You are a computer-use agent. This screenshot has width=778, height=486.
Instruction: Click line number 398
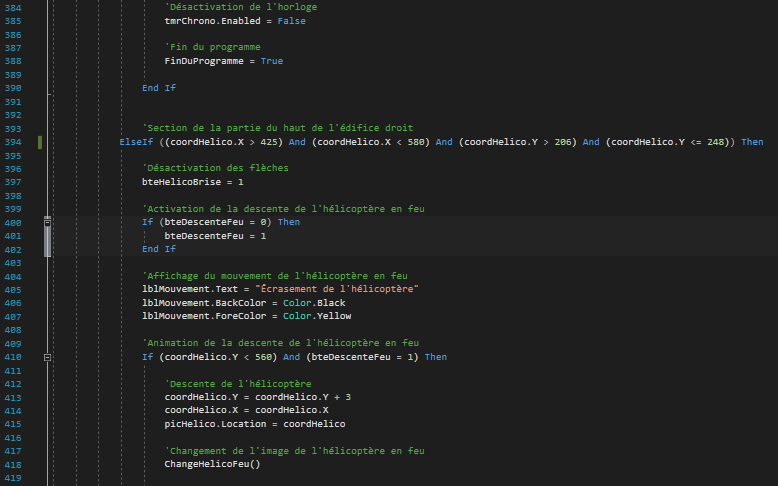coord(13,196)
